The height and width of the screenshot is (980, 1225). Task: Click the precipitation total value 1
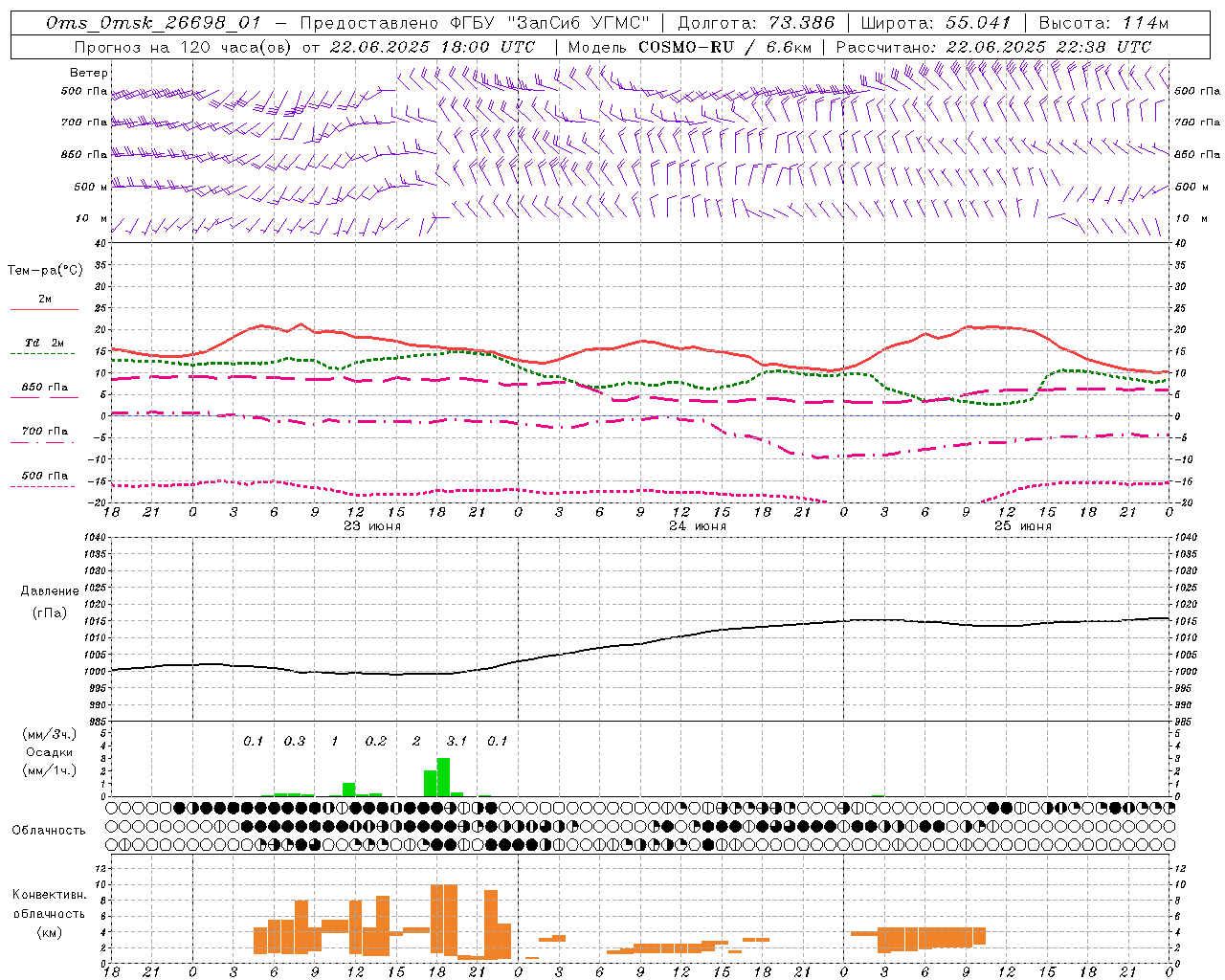pos(335,742)
